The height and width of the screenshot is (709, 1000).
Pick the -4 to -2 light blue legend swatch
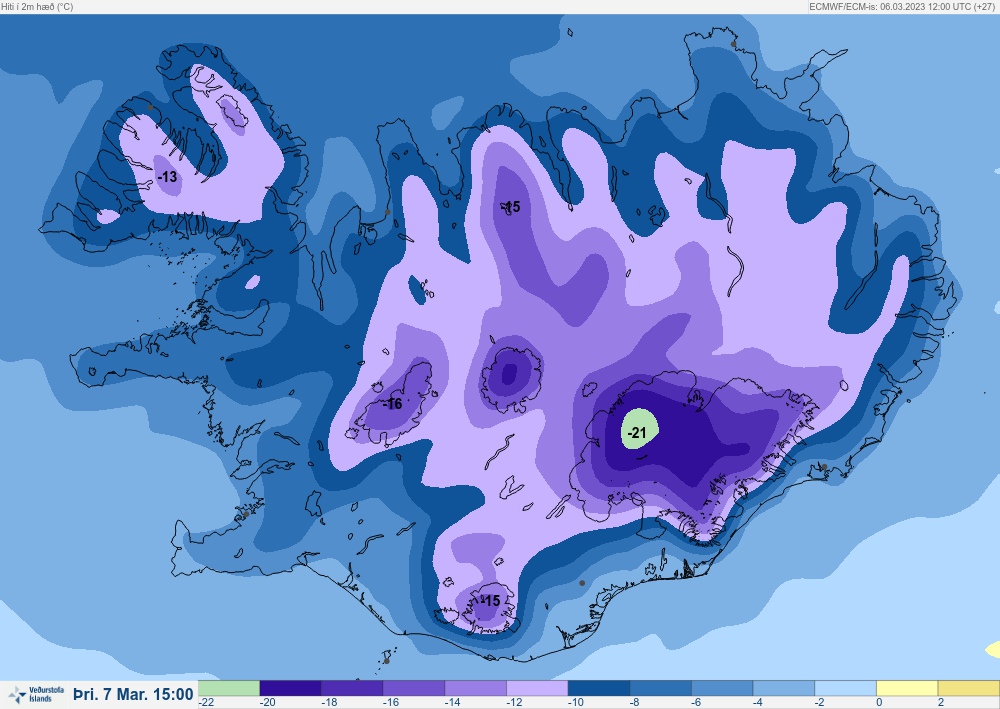pyautogui.click(x=783, y=688)
